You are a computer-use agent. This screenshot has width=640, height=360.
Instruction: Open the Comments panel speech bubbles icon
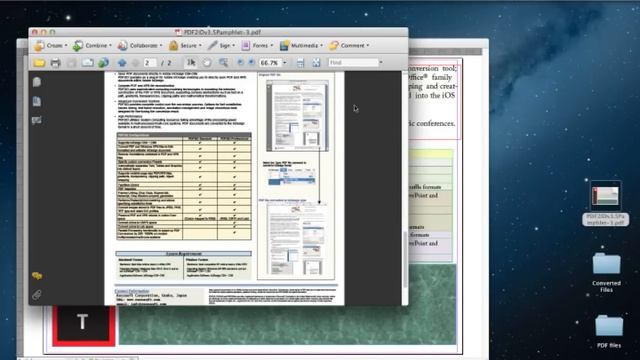(x=37, y=276)
